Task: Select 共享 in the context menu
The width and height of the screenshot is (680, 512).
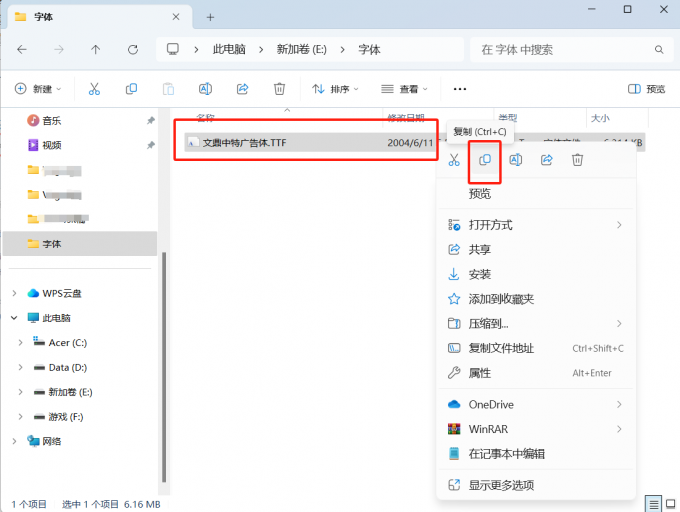Action: [x=536, y=249]
